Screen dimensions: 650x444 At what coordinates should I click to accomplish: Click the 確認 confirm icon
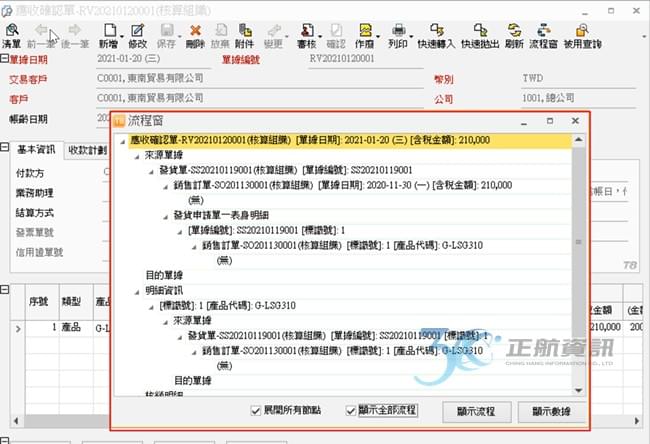pos(336,30)
